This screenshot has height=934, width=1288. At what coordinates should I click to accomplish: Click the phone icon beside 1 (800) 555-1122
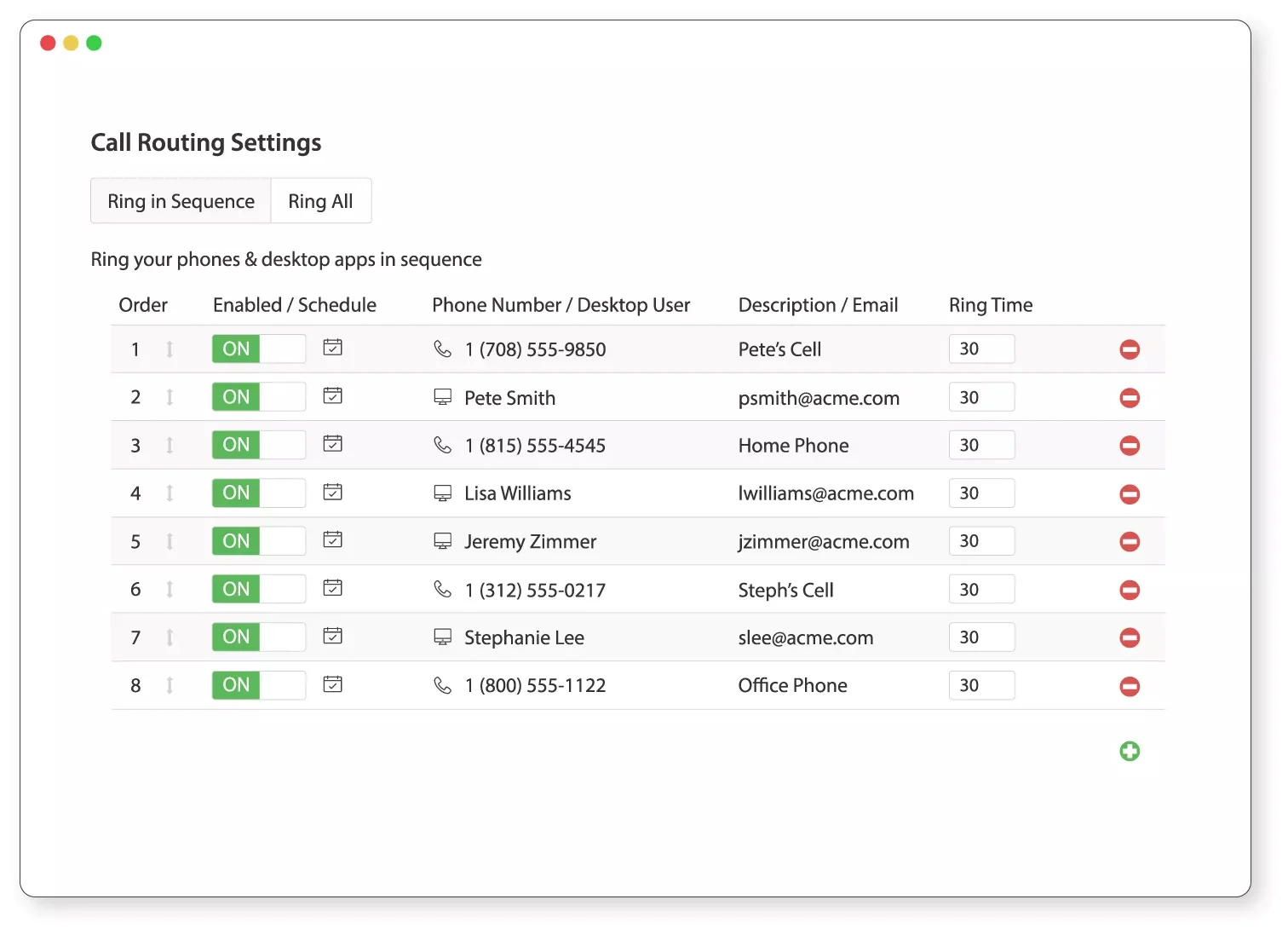[443, 685]
